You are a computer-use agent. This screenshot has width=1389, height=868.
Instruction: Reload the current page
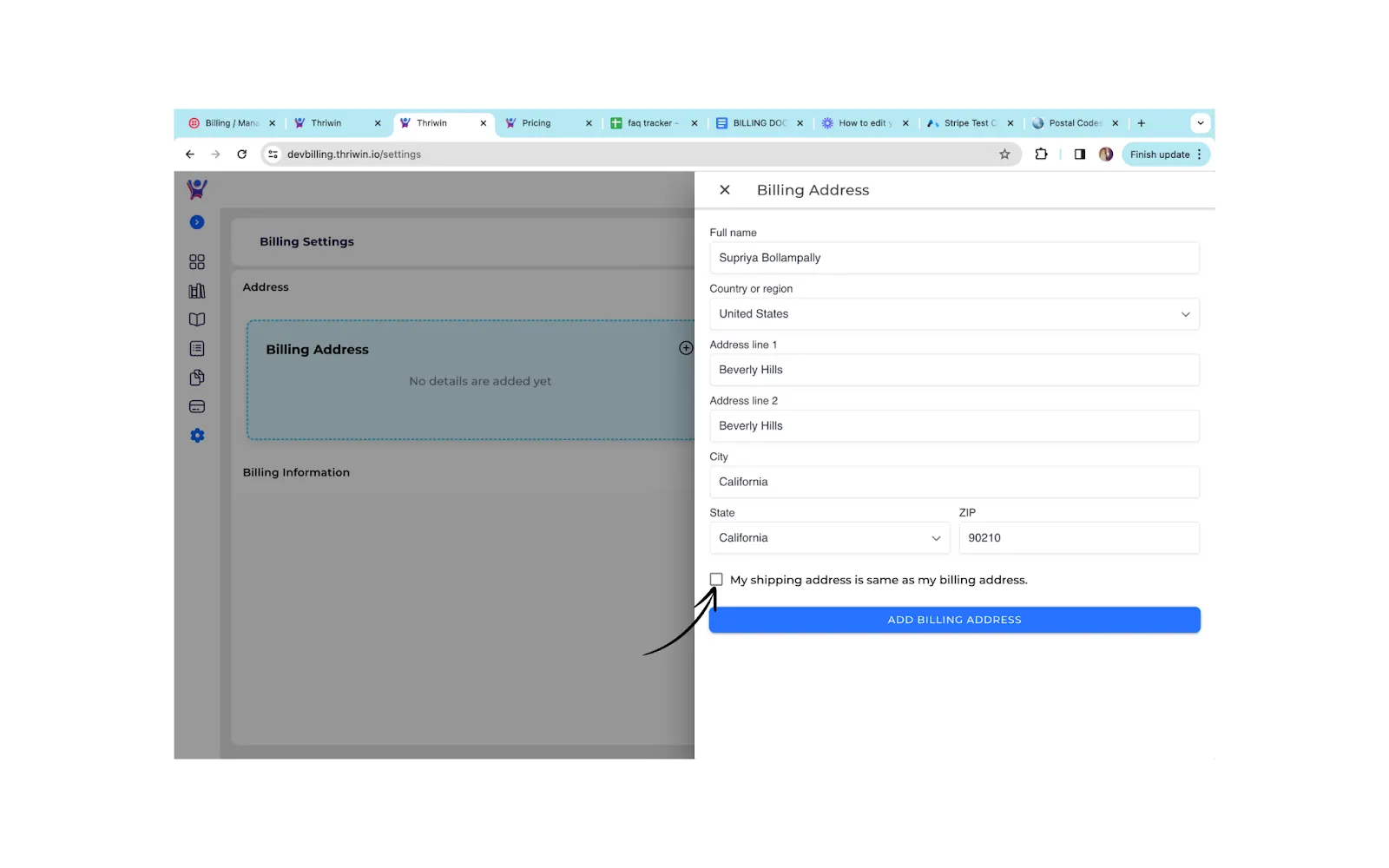pyautogui.click(x=242, y=155)
